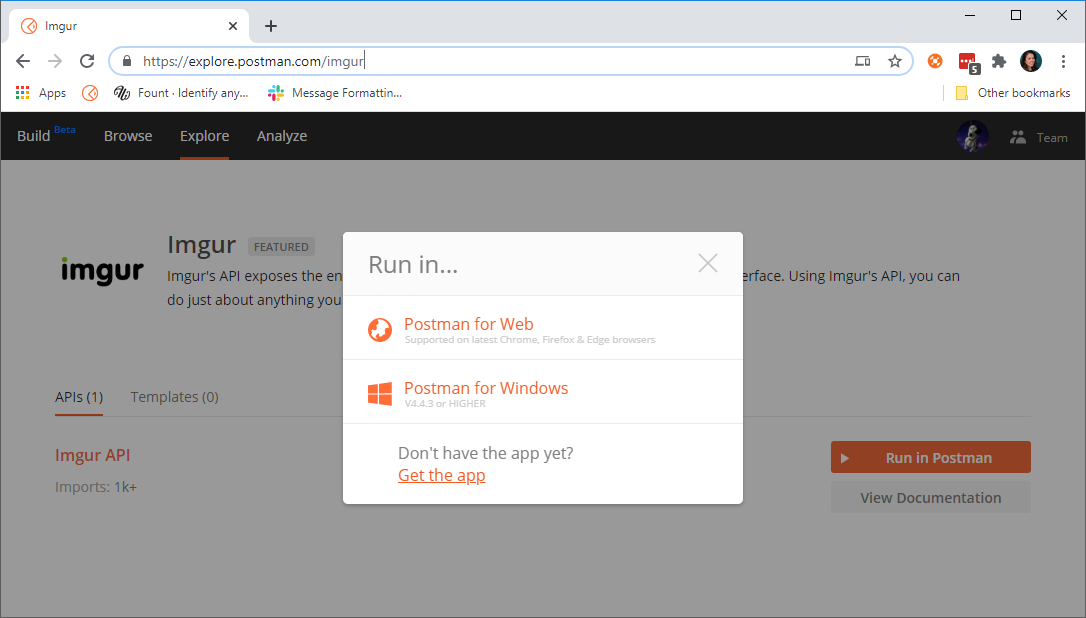Maximize the Chrome window

(1015, 15)
